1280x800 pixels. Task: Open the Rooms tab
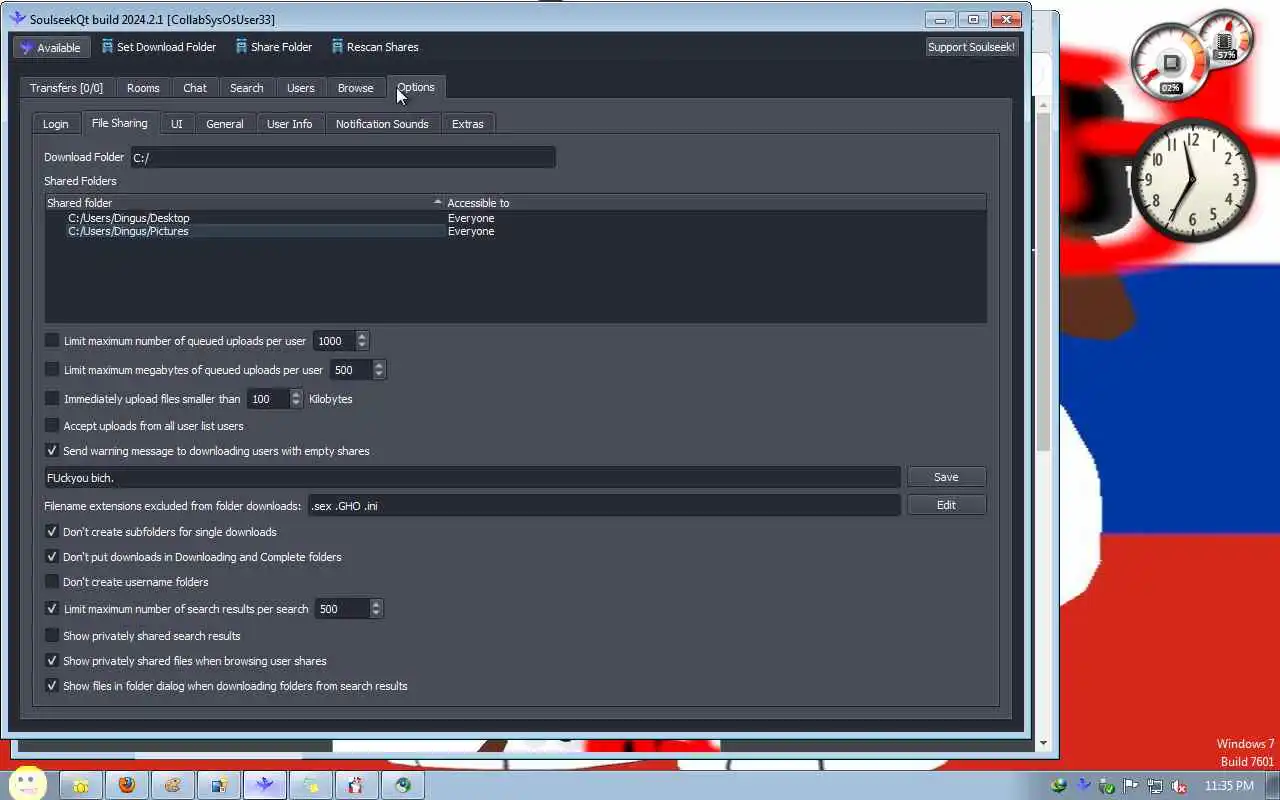143,88
